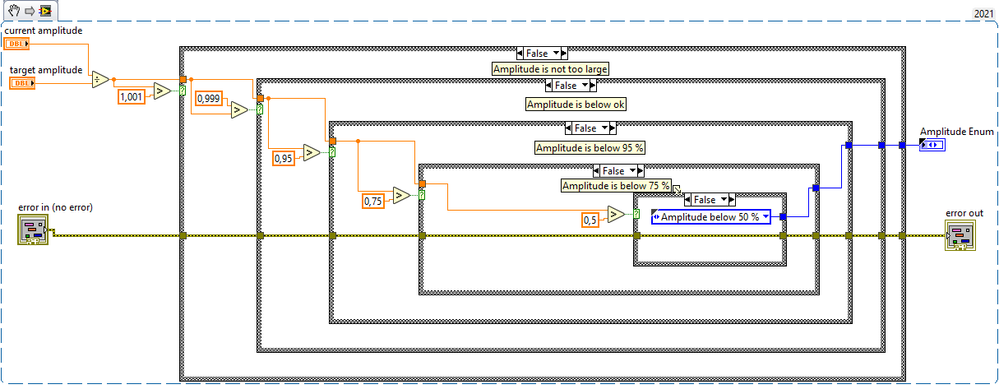Select the Divide function node
Image resolution: width=999 pixels, height=385 pixels.
(100, 80)
